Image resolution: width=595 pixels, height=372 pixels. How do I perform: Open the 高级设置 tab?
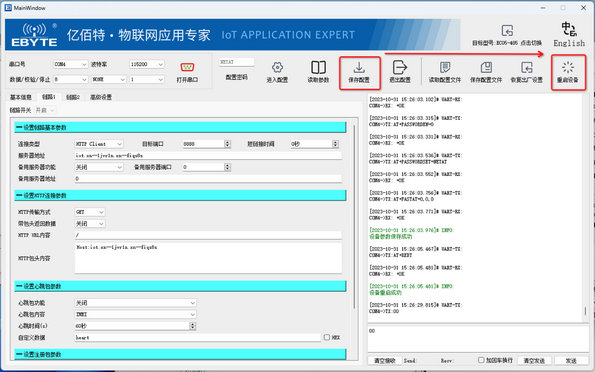click(x=101, y=97)
